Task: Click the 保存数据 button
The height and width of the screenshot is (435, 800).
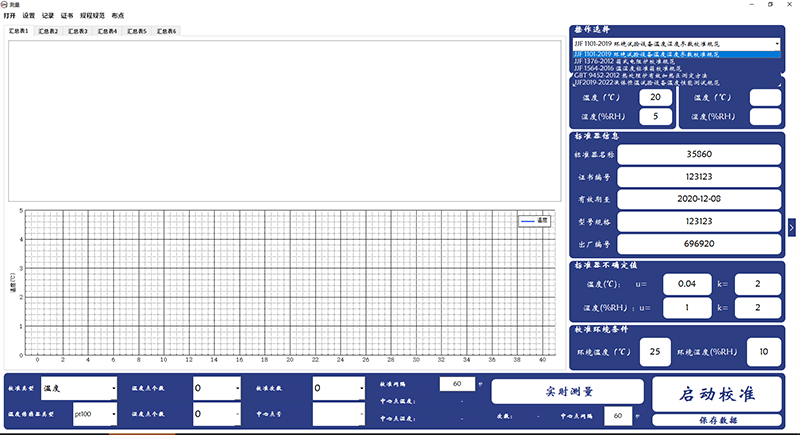Action: [x=717, y=420]
